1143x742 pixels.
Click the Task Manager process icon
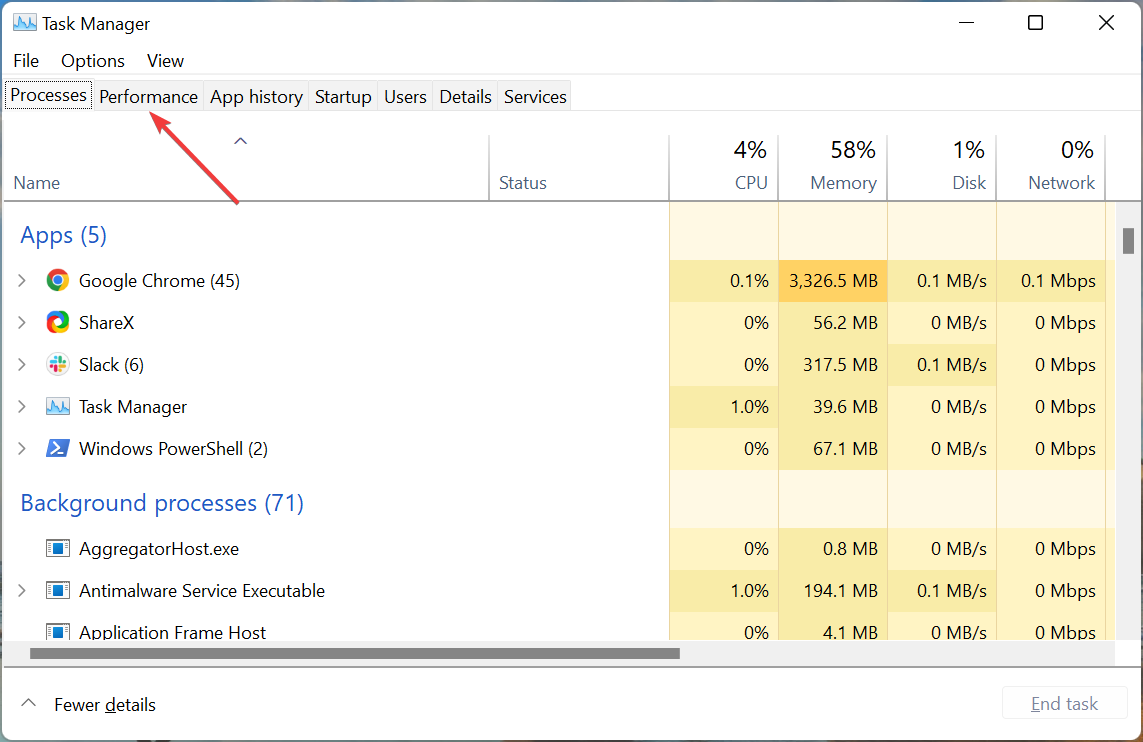[58, 407]
